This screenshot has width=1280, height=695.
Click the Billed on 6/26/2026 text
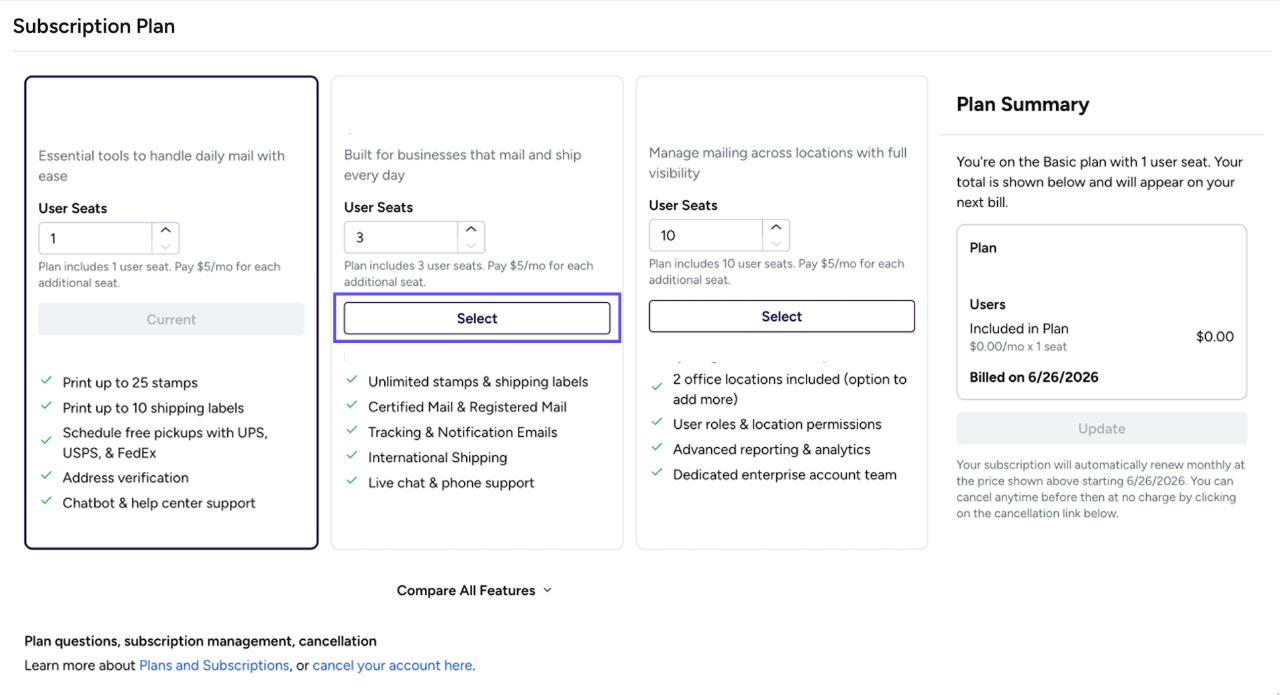(x=1034, y=377)
